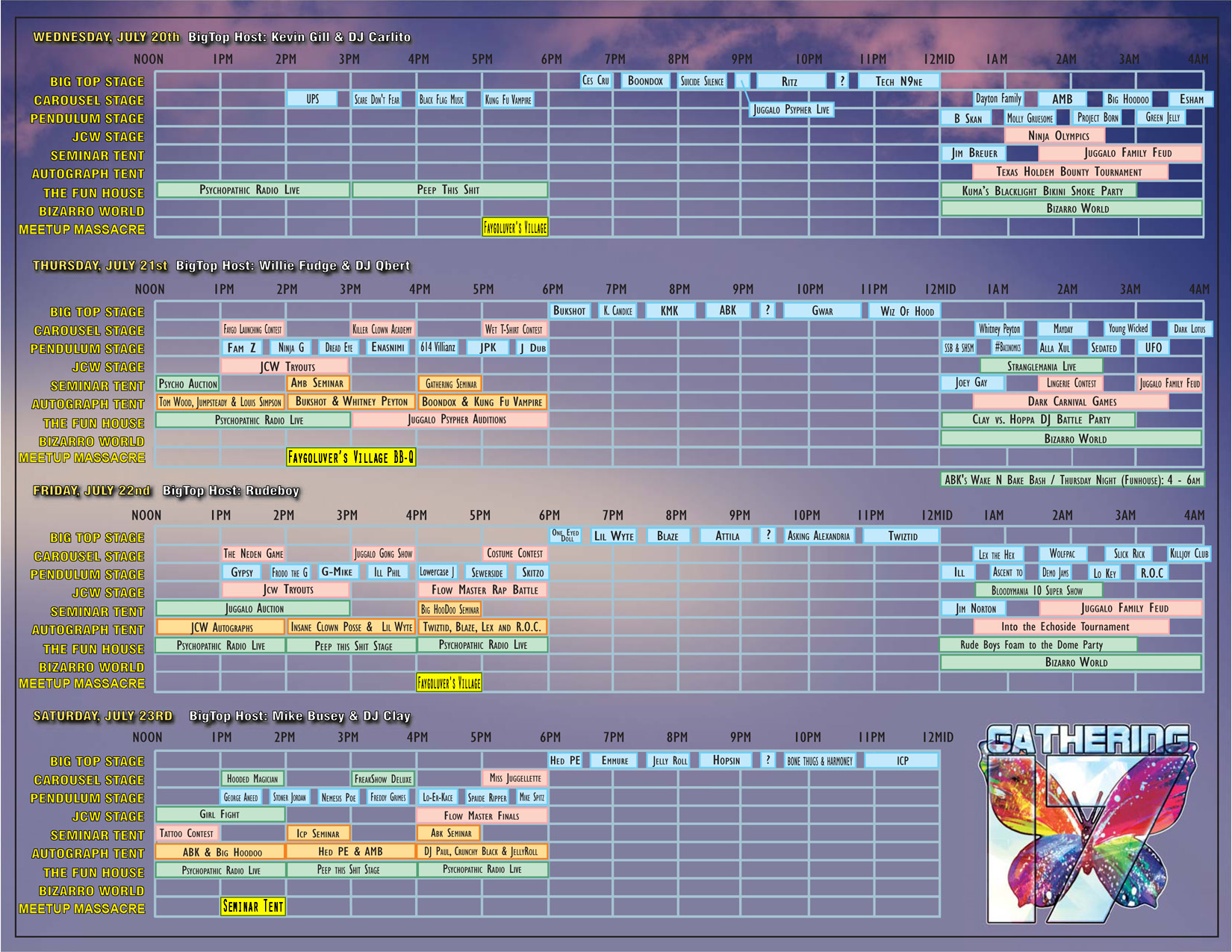Click the Dark Carnival Games block
The image size is (1232, 952).
1071,402
